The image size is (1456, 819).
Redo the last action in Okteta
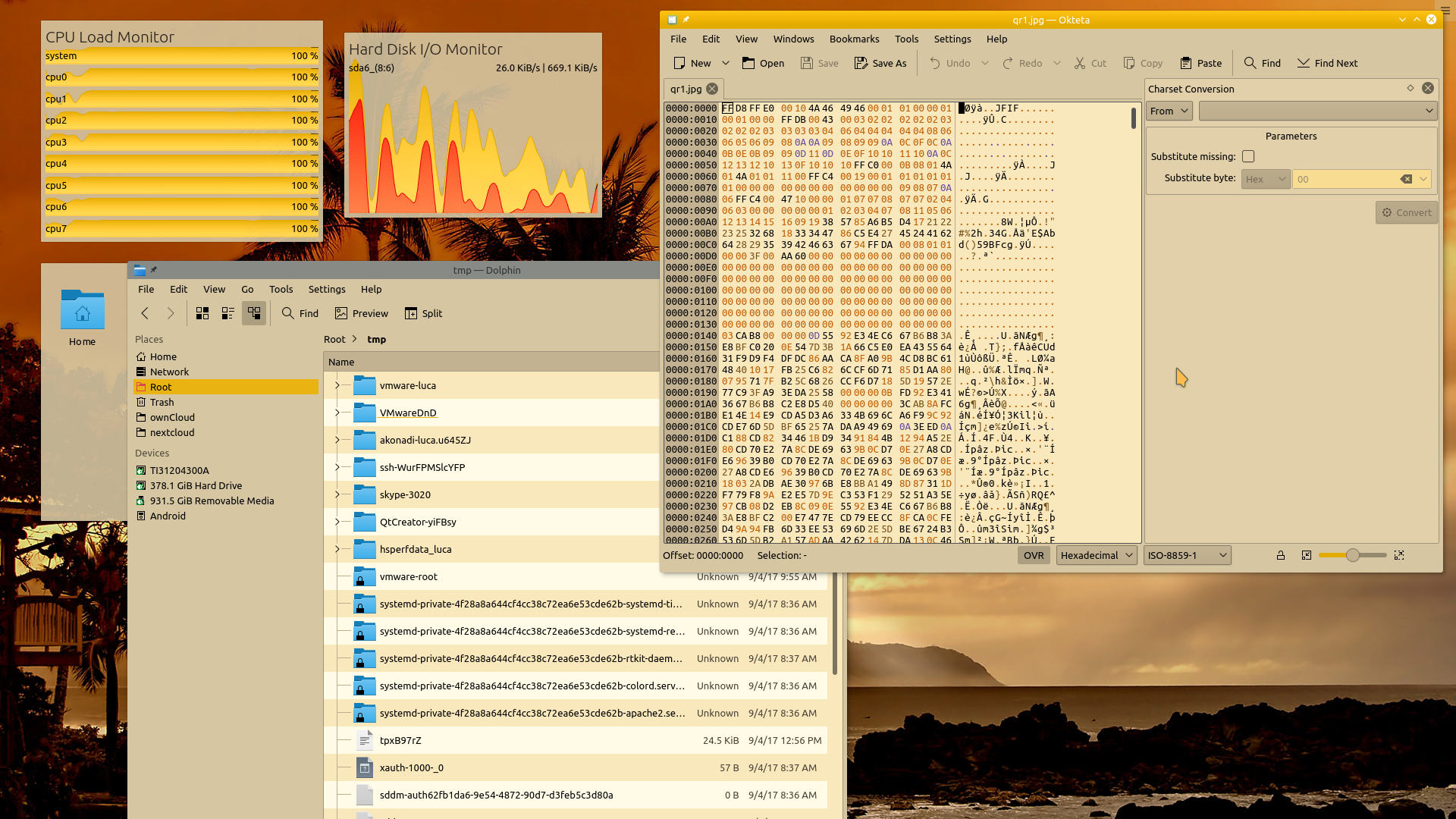tap(1022, 63)
